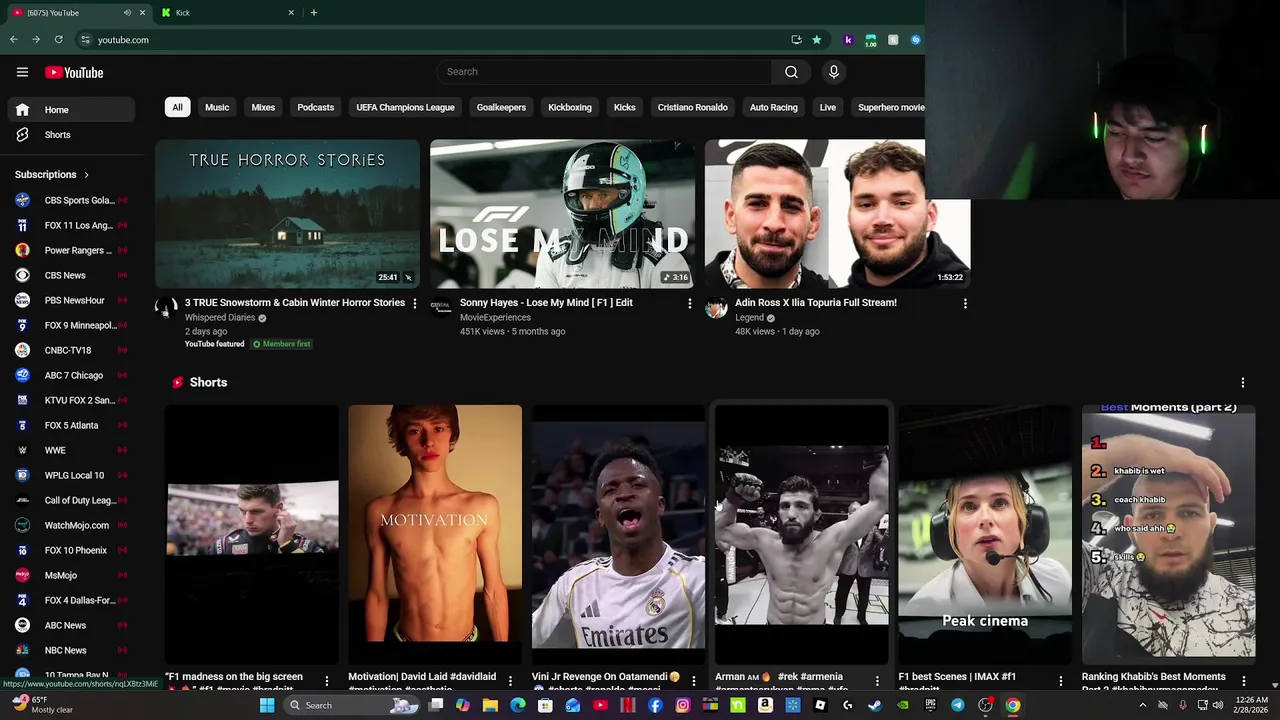The width and height of the screenshot is (1280, 720).
Task: Play the Peak cinema F1 short
Action: tap(985, 534)
